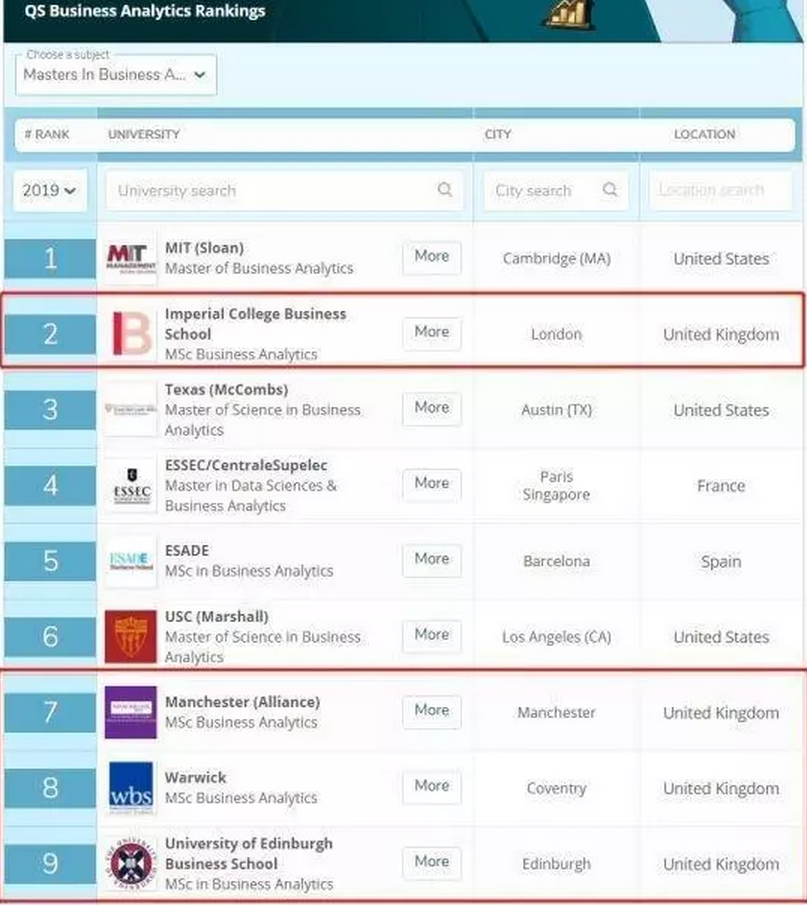This screenshot has height=905, width=807.
Task: Open the 2019 year dropdown
Action: [x=50, y=190]
